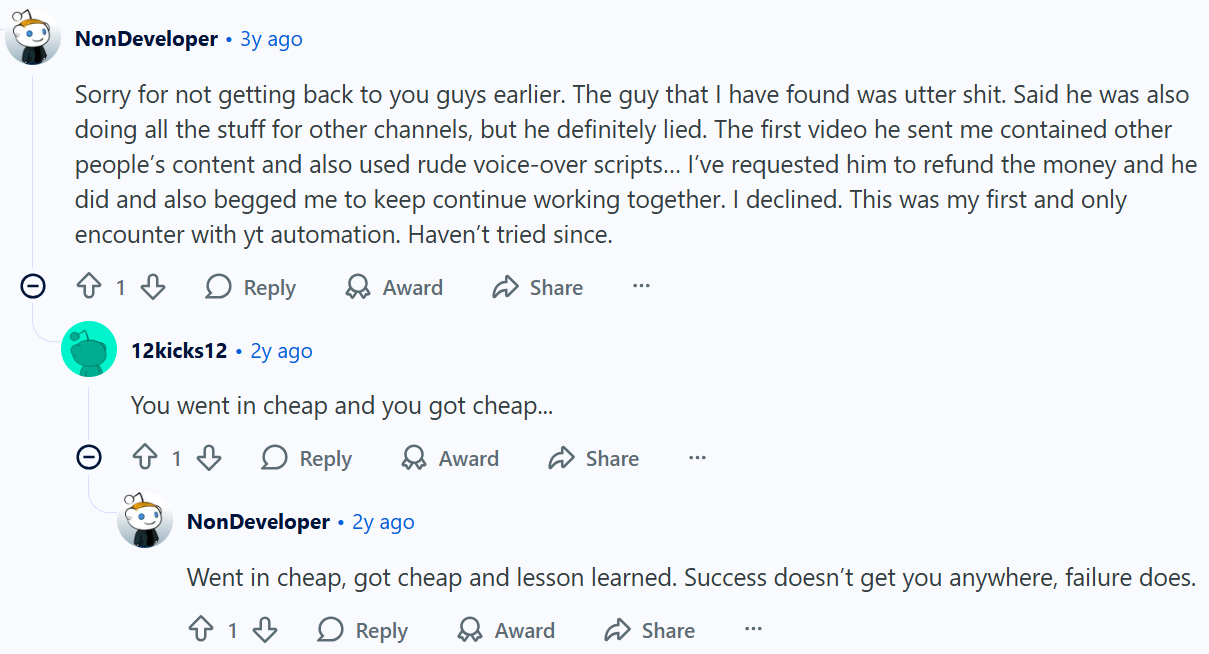The image size is (1209, 654).
Task: Click 12kicks12's teal avatar
Action: pyautogui.click(x=89, y=349)
